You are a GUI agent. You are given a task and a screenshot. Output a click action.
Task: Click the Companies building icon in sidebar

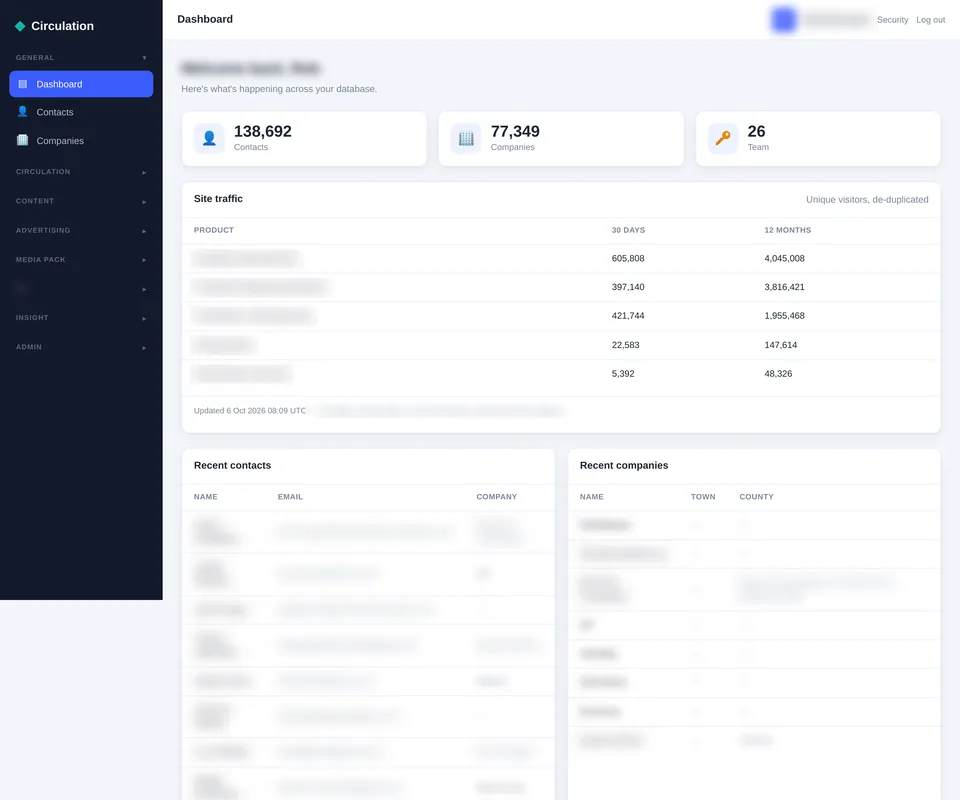coord(23,140)
